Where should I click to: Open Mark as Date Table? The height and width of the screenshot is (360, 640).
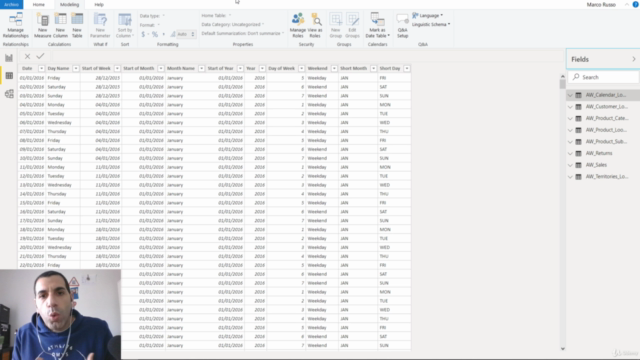[x=378, y=25]
